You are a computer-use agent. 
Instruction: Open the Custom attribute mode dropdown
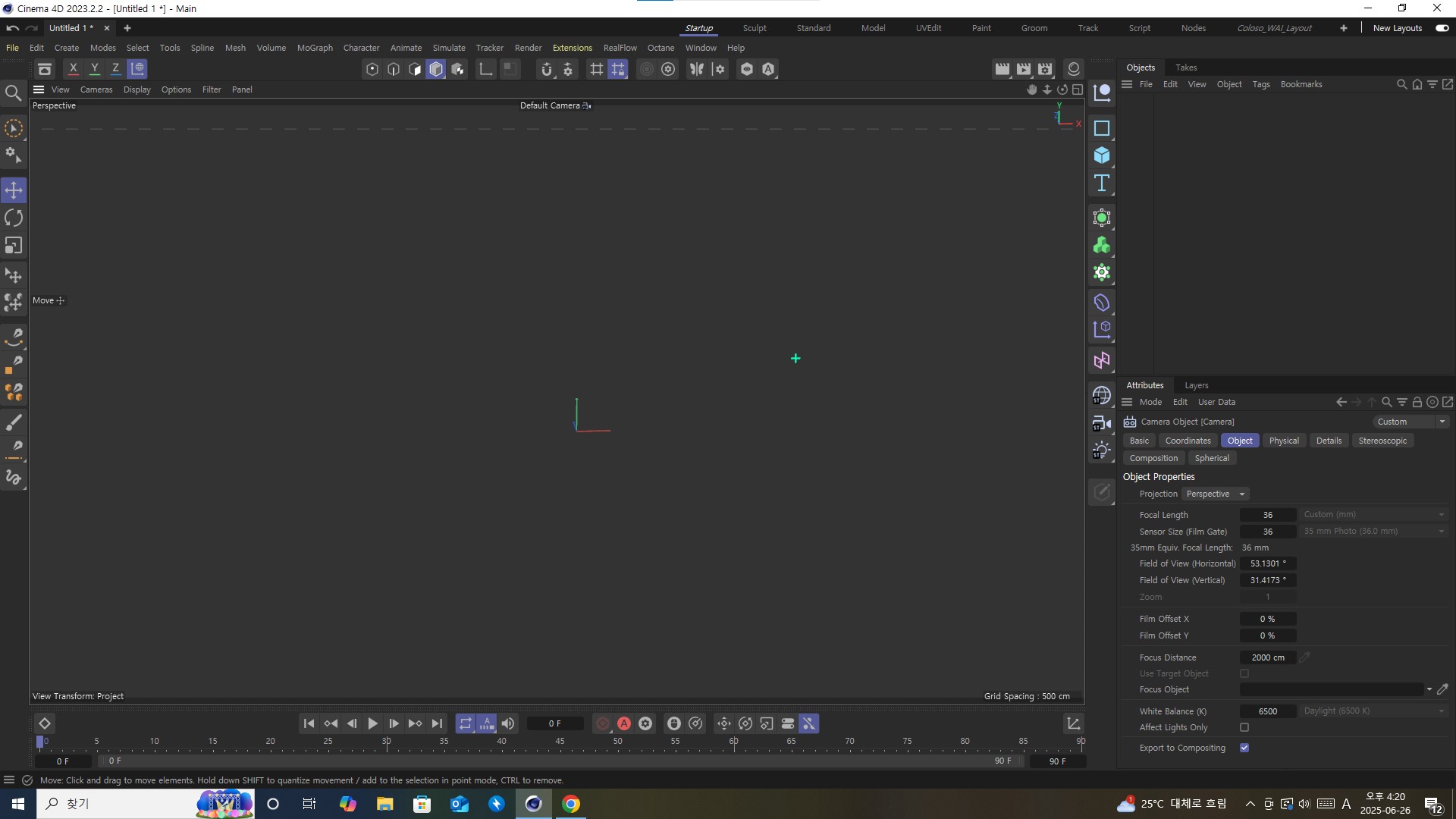(1410, 422)
